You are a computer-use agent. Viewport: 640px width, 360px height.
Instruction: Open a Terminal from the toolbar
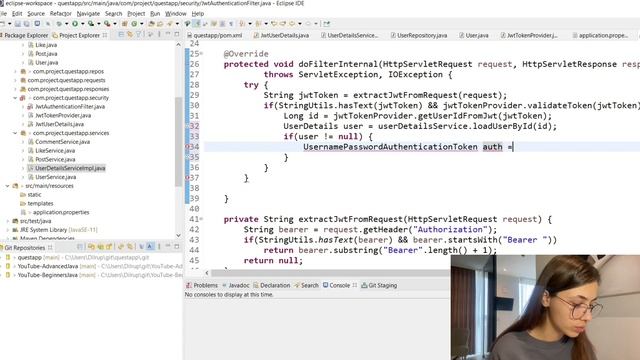click(x=37, y=24)
